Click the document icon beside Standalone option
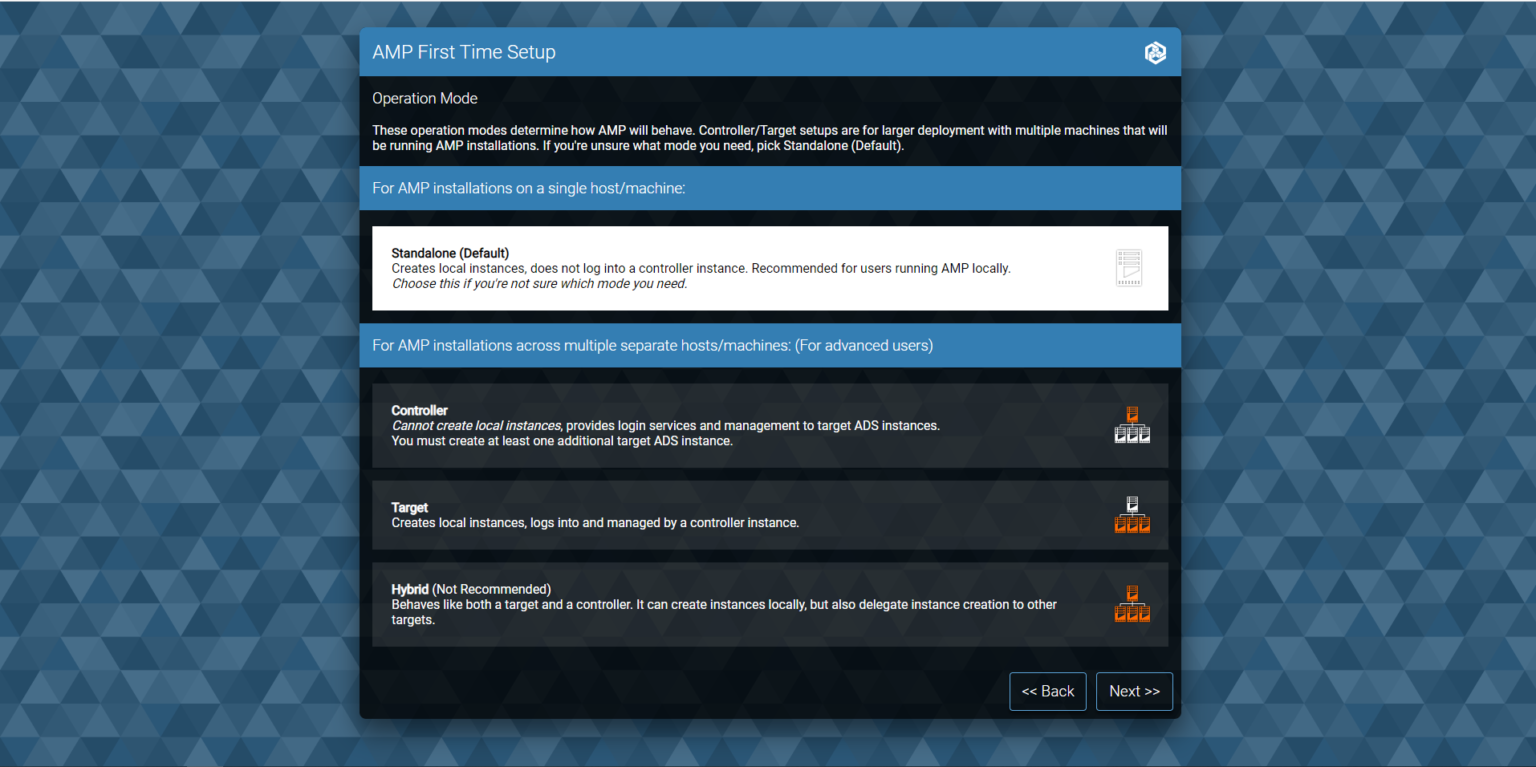This screenshot has height=767, width=1536. coord(1129,267)
